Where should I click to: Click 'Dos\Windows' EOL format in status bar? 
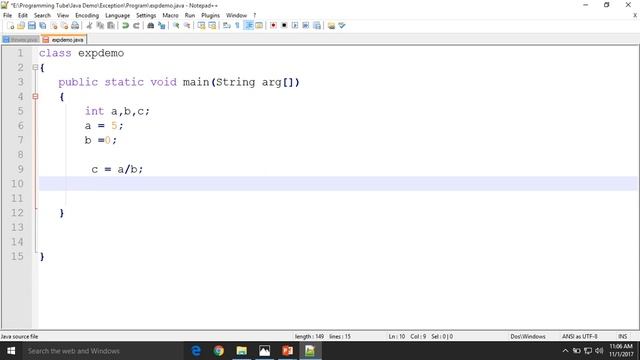click(x=528, y=337)
